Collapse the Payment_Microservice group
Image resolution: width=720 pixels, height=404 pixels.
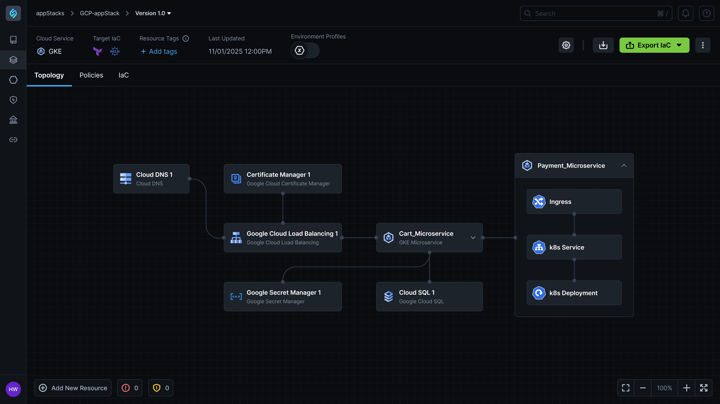pos(624,166)
